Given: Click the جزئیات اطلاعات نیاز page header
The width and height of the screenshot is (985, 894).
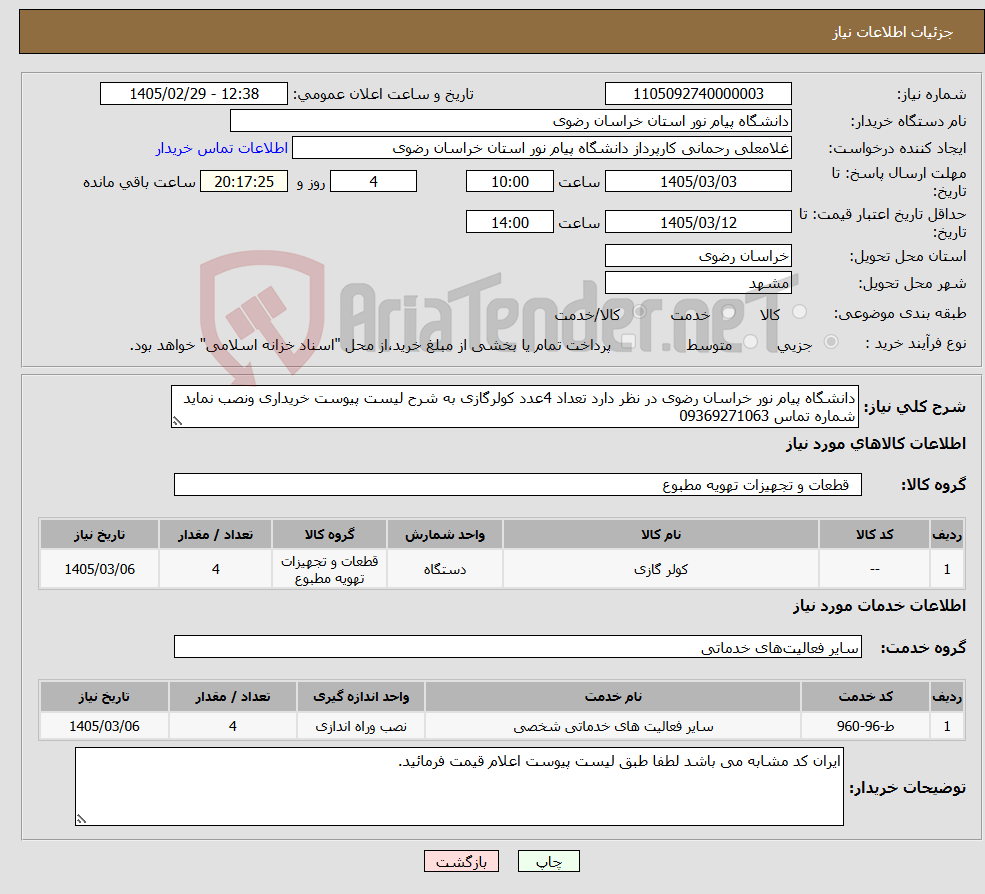Looking at the screenshot, I should point(501,31).
